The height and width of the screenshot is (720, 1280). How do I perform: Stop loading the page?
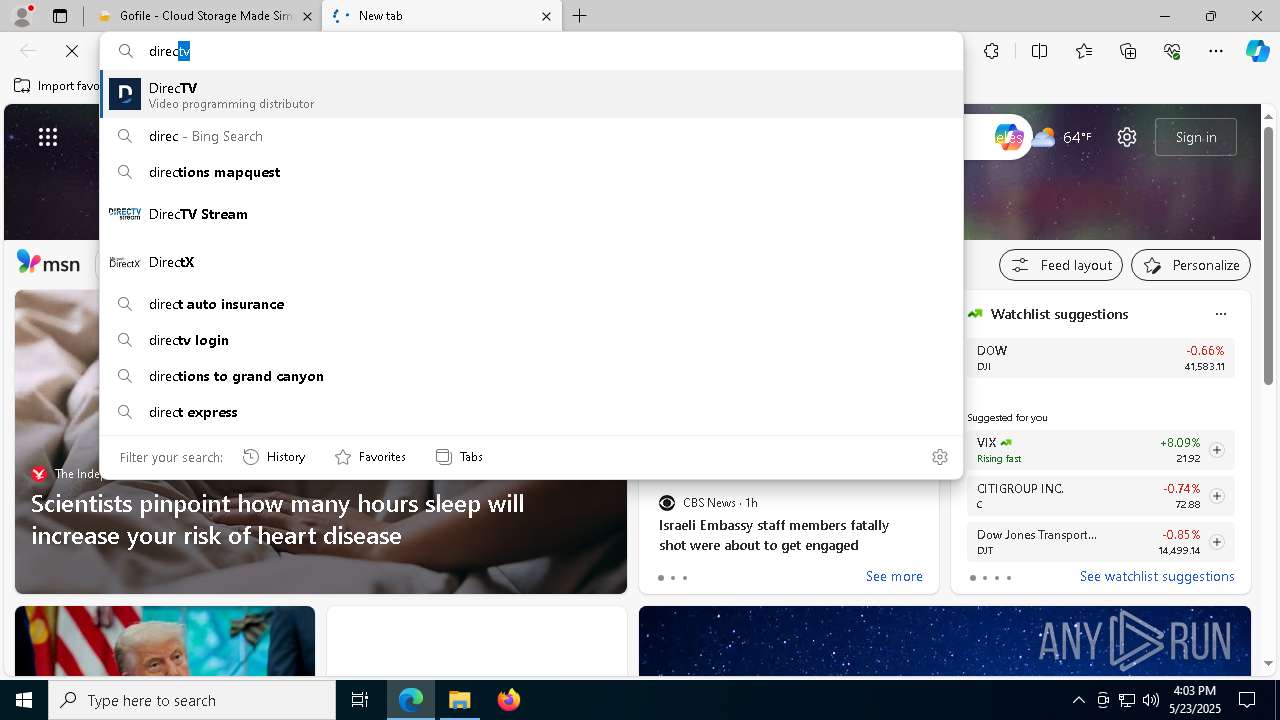tap(72, 51)
